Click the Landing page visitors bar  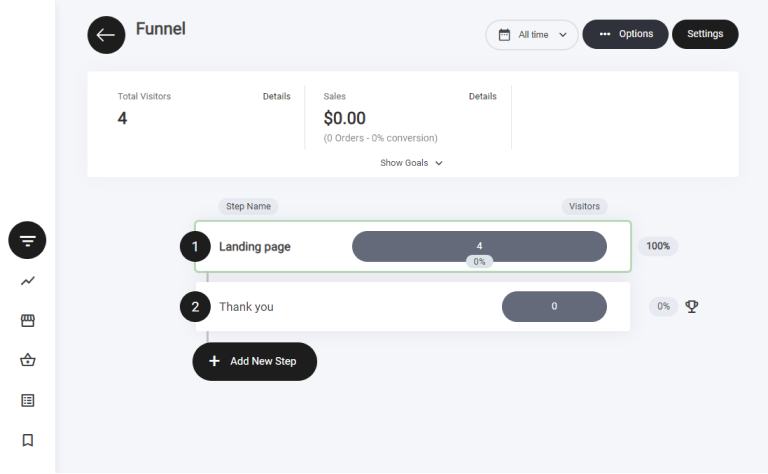479,245
